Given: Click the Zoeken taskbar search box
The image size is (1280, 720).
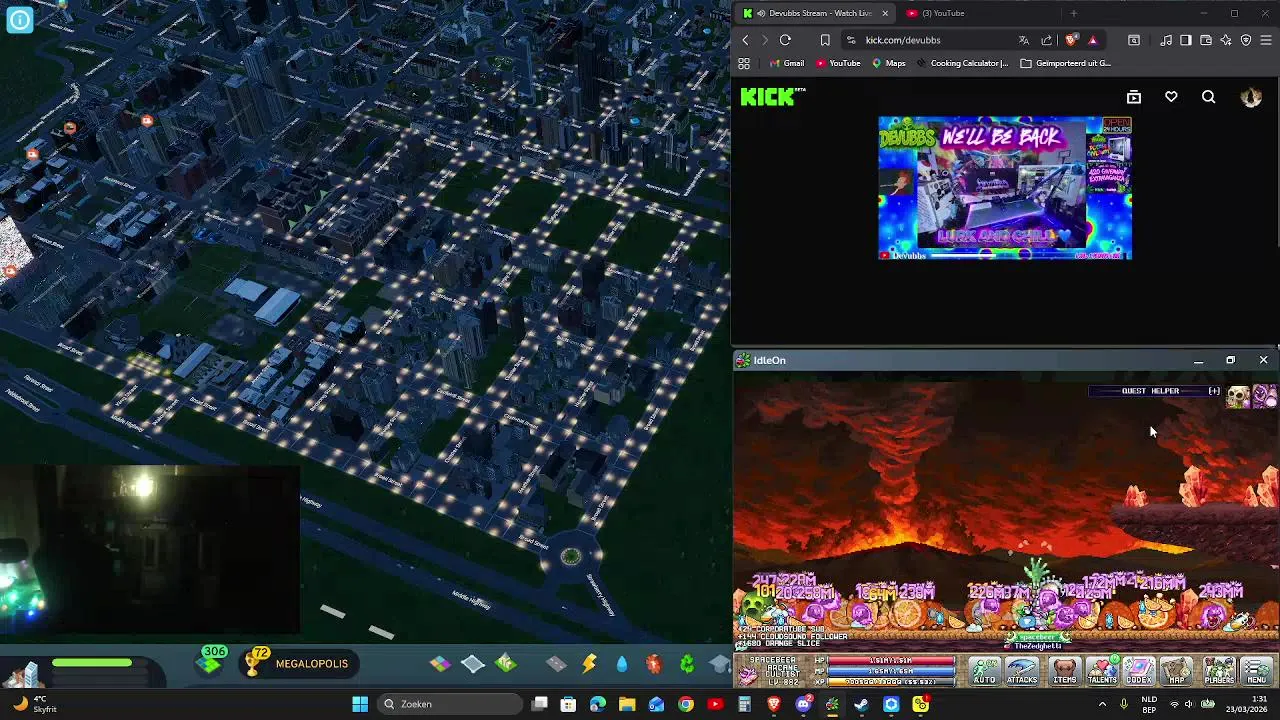Looking at the screenshot, I should pyautogui.click(x=451, y=704).
